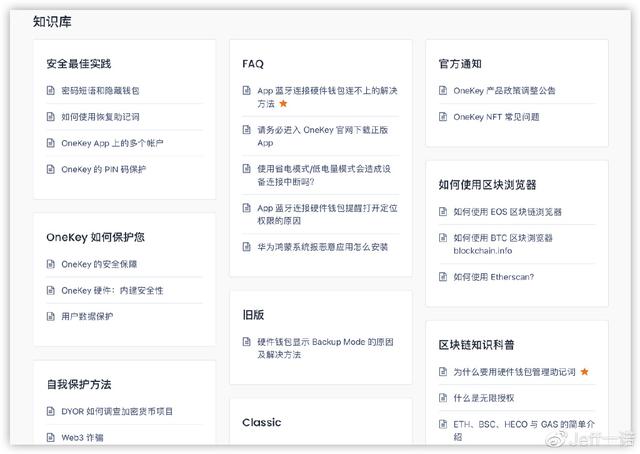Click document icon beside Web3 诈骗
The image size is (640, 454).
(51, 438)
